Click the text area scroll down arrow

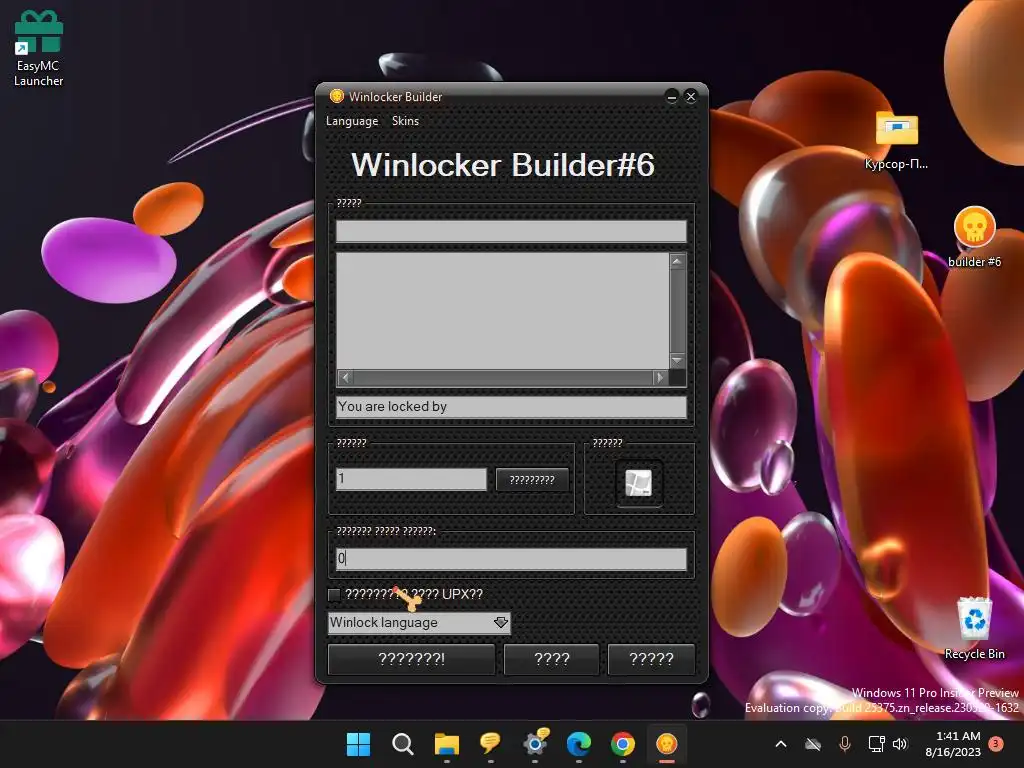677,360
